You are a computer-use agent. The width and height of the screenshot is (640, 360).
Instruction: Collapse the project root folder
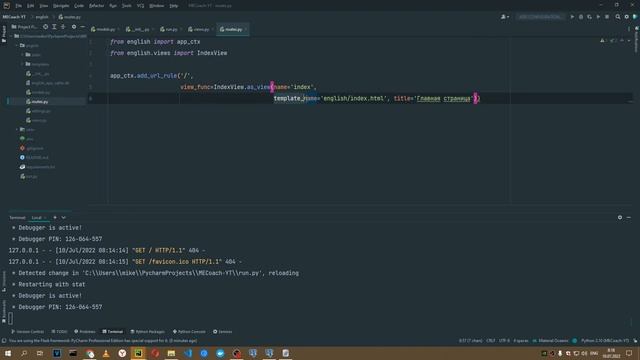[11, 36]
